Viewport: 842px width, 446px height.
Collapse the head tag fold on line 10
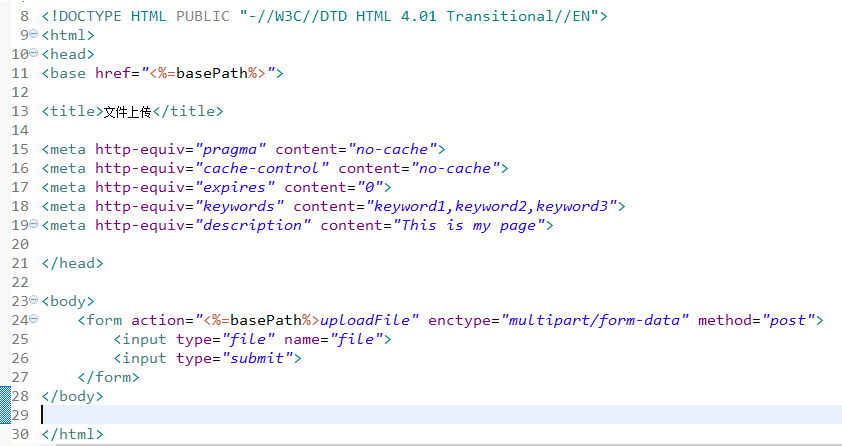(x=34, y=53)
